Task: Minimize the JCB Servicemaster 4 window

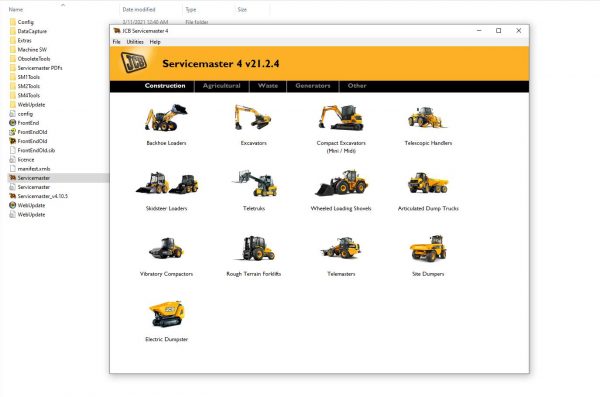Action: [479, 31]
